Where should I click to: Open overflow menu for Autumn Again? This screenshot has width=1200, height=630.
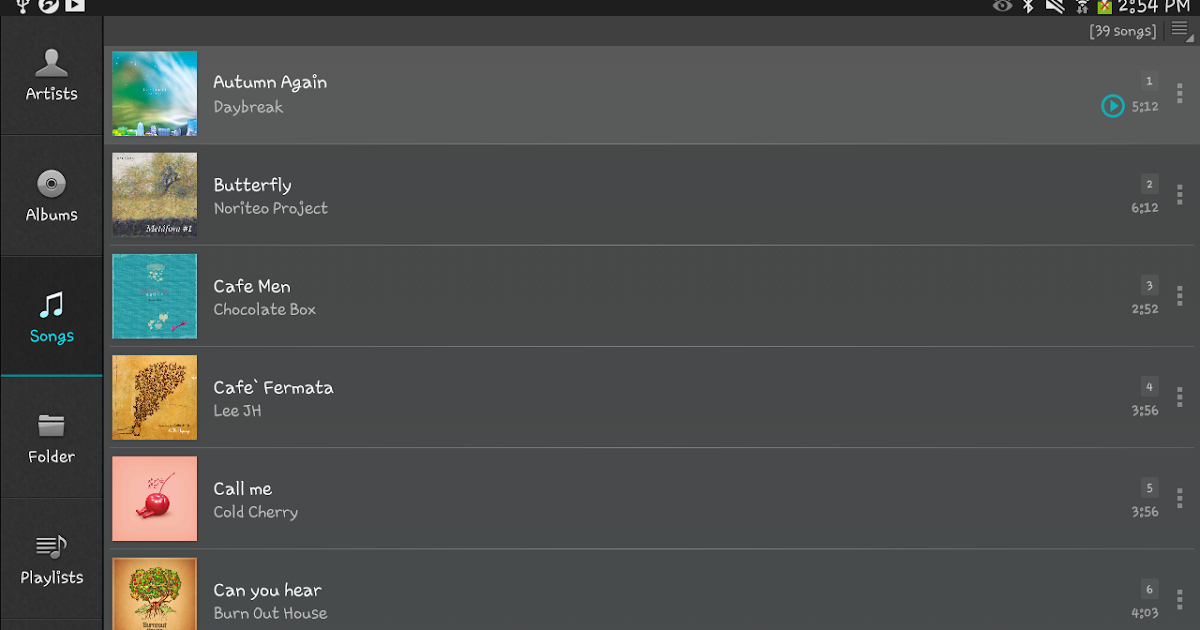1180,93
